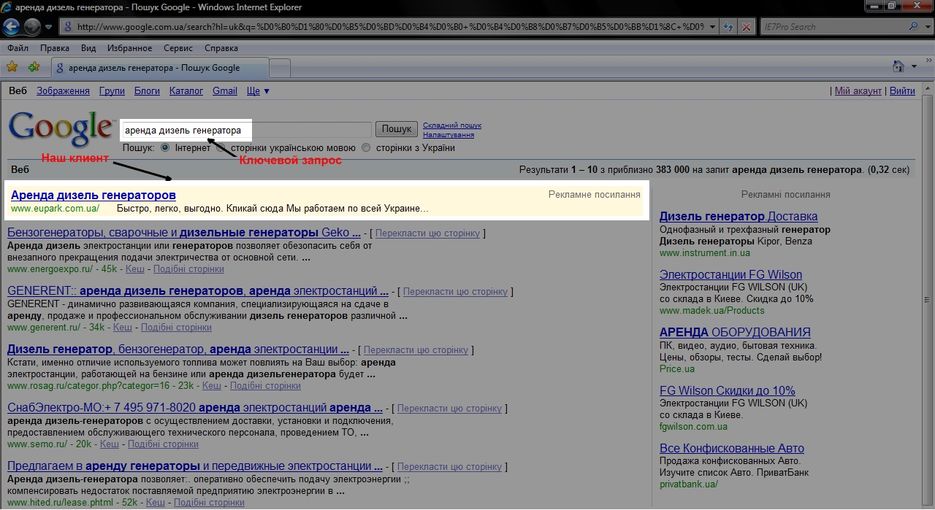This screenshot has width=935, height=510.
Task: Open the Каталог link
Action: coord(186,91)
